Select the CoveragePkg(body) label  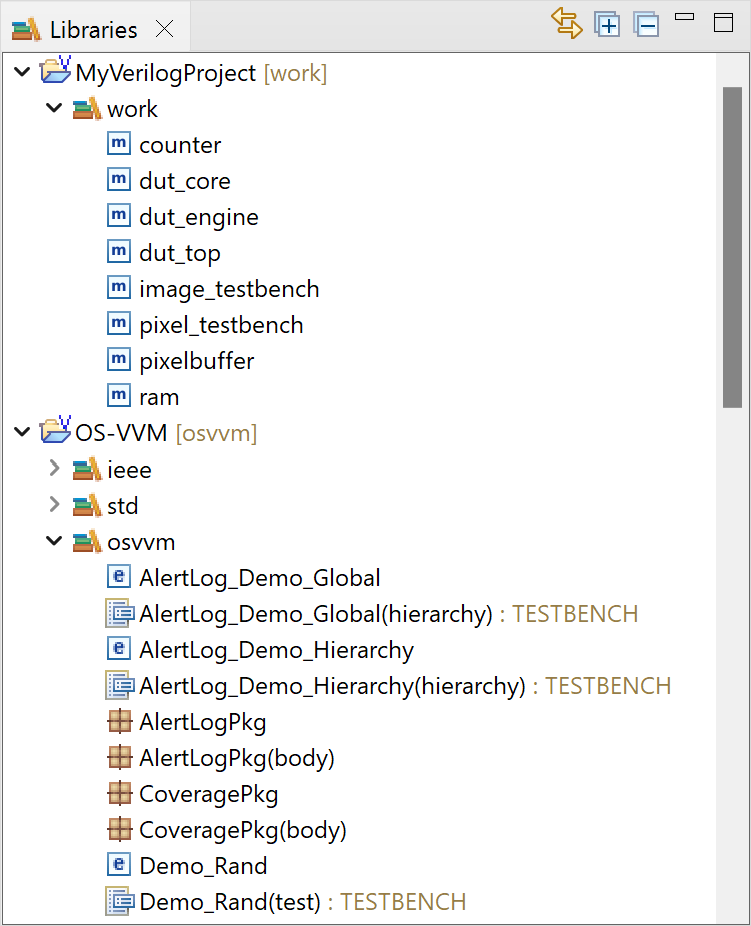pos(243,830)
